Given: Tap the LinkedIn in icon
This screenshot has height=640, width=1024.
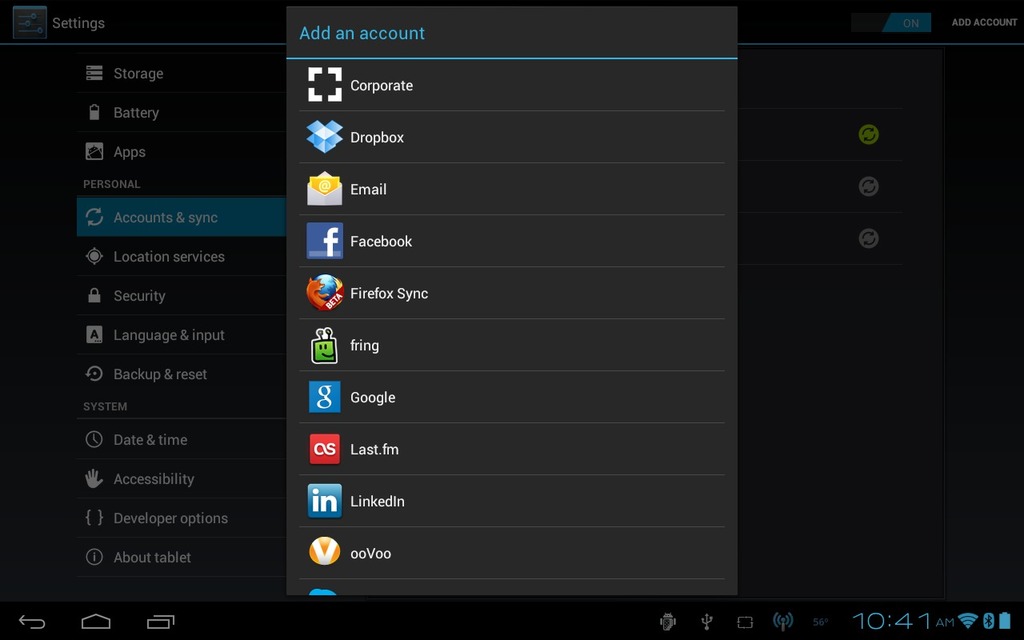Looking at the screenshot, I should point(325,501).
